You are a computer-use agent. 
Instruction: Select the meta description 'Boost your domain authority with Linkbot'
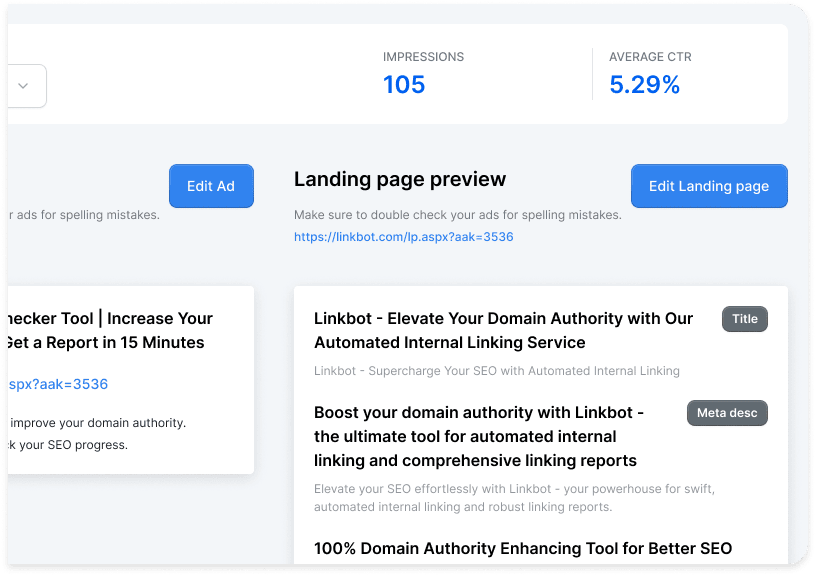pyautogui.click(x=479, y=437)
